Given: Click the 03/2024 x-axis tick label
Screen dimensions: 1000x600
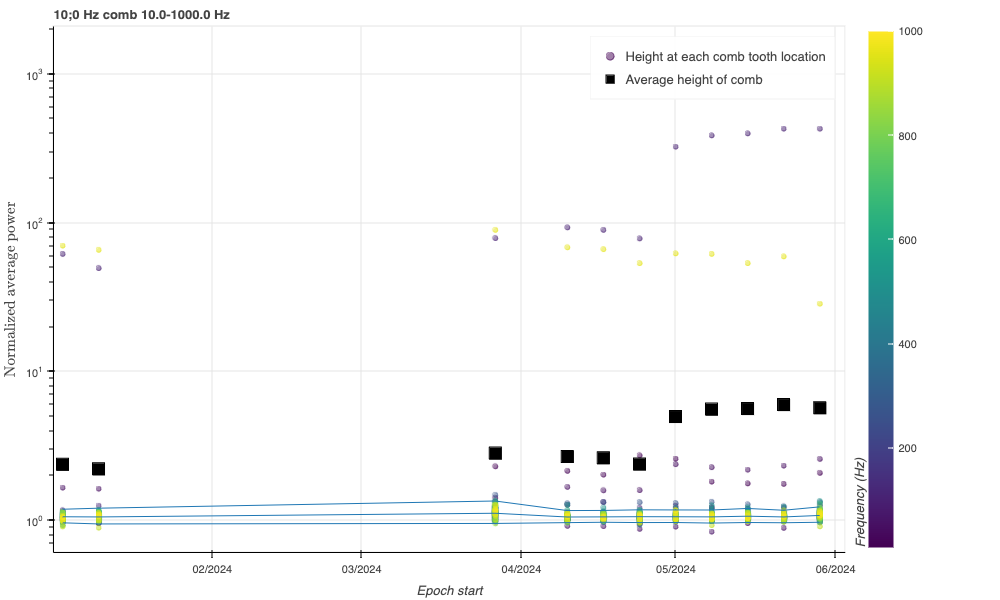Looking at the screenshot, I should click(361, 569).
